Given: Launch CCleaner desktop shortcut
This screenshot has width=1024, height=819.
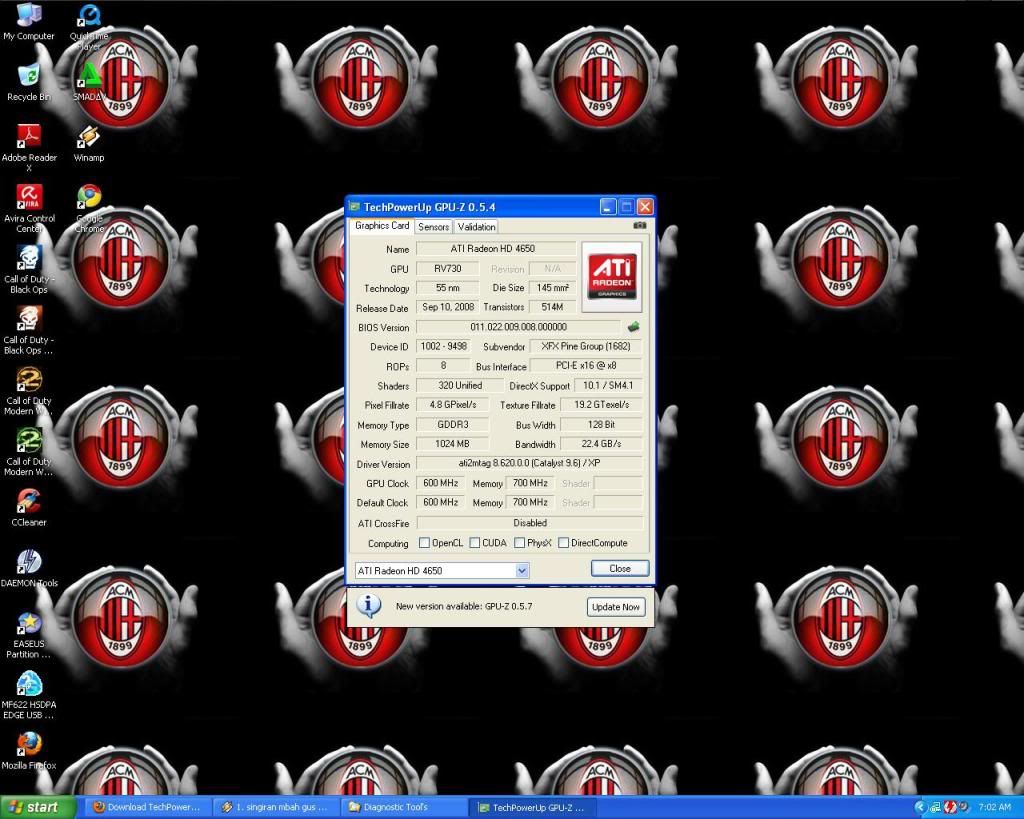Looking at the screenshot, I should [29, 508].
